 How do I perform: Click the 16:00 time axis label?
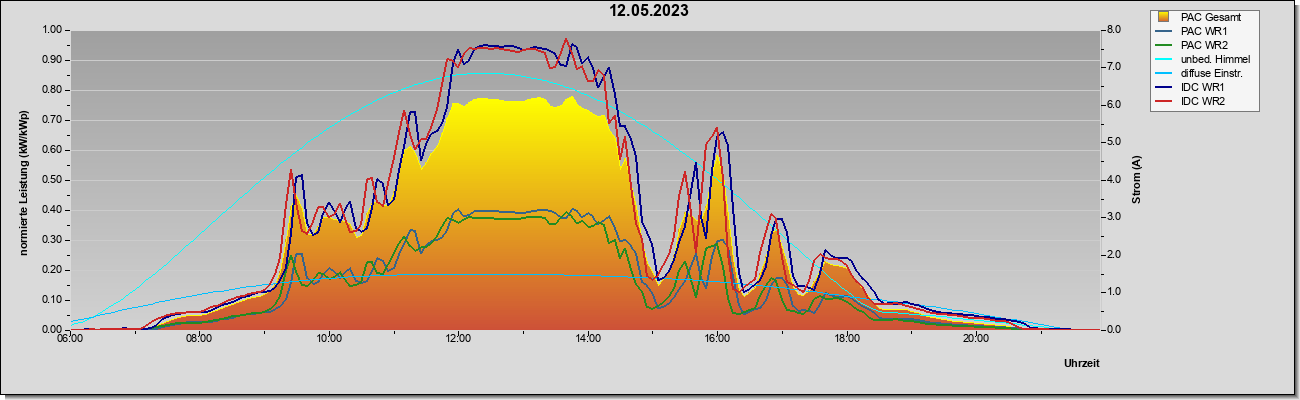click(x=717, y=338)
